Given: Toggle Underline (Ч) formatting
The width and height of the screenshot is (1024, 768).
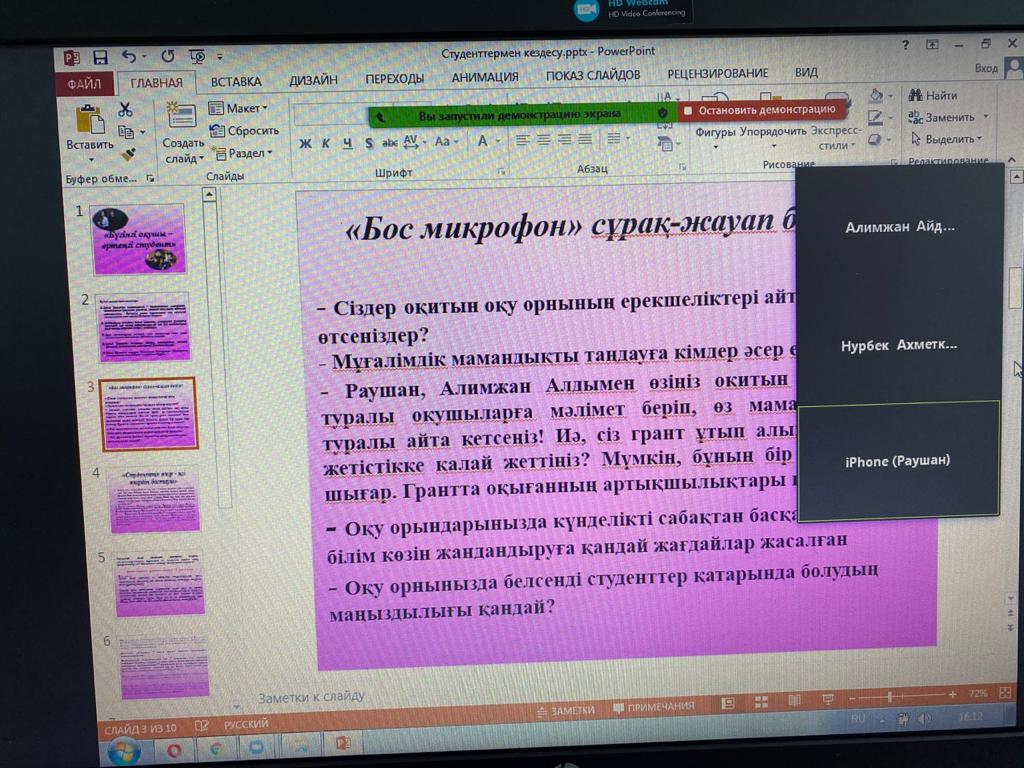Looking at the screenshot, I should coord(347,143).
